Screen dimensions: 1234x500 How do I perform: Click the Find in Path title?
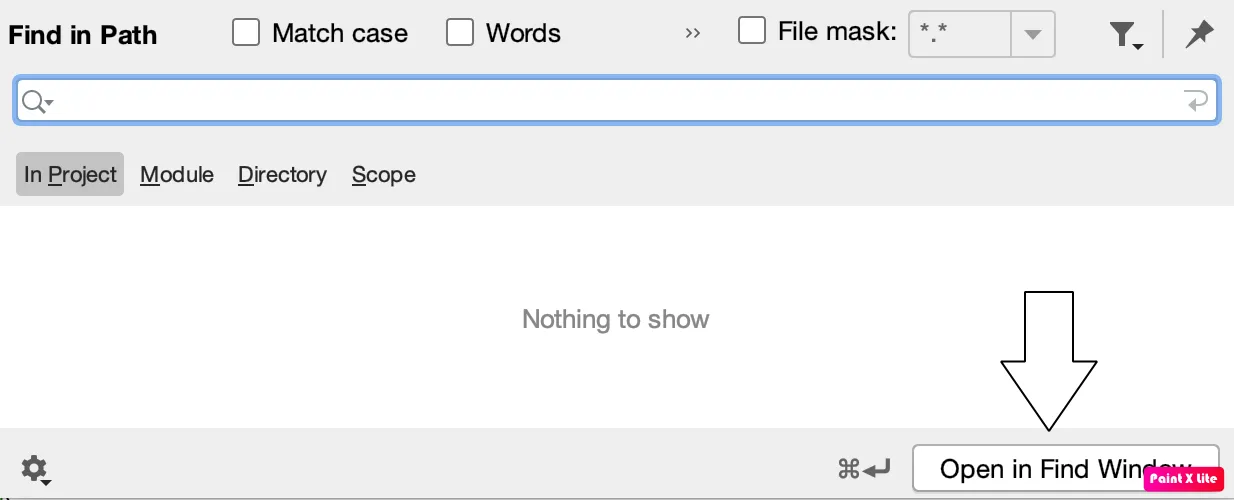[83, 35]
